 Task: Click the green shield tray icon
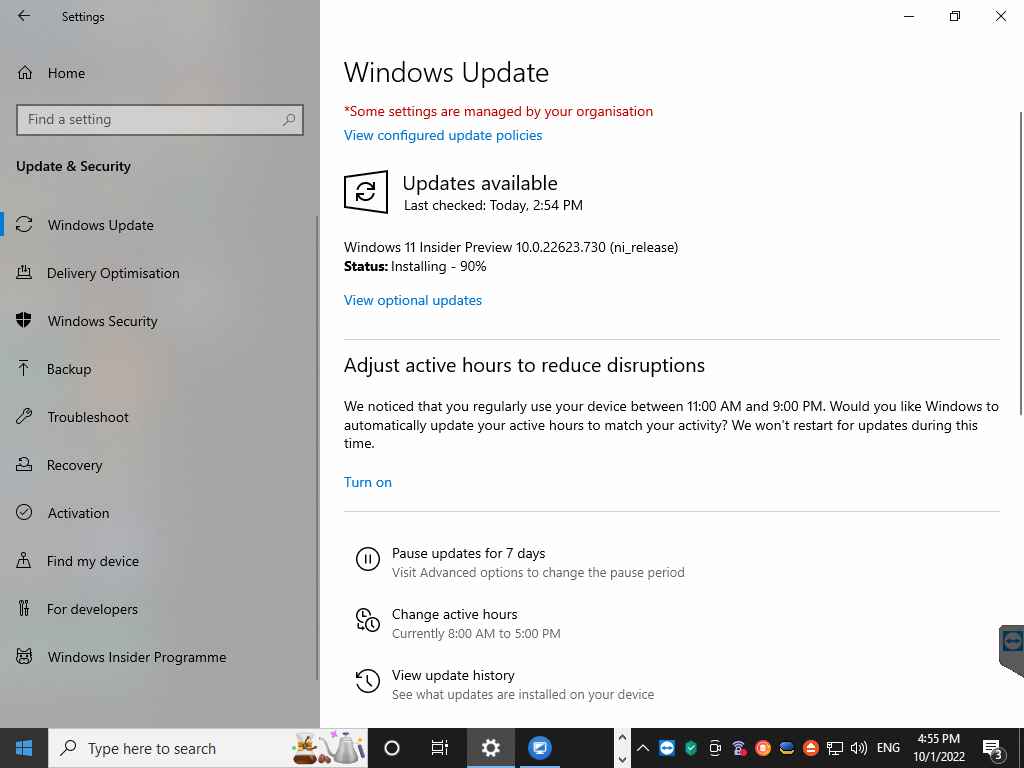tap(691, 748)
